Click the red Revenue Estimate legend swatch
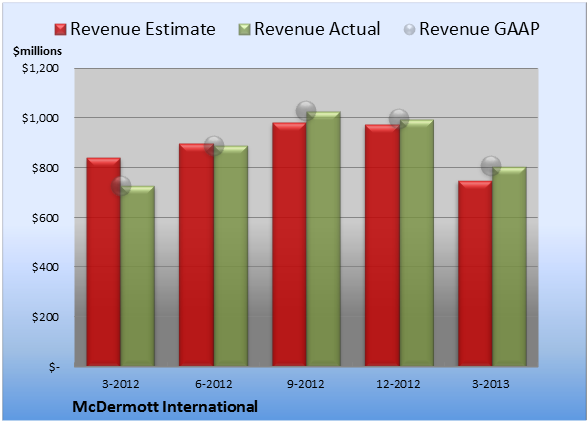 pyautogui.click(x=60, y=30)
